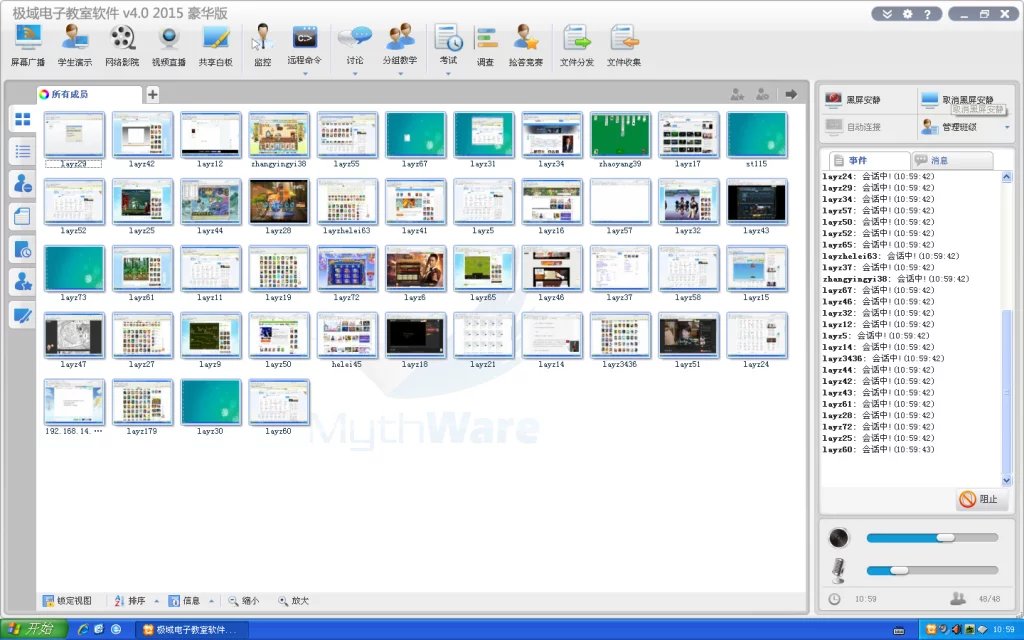Screen dimensions: 1024x640
Task: Select student thumbnail layzhelei63
Action: [347, 206]
